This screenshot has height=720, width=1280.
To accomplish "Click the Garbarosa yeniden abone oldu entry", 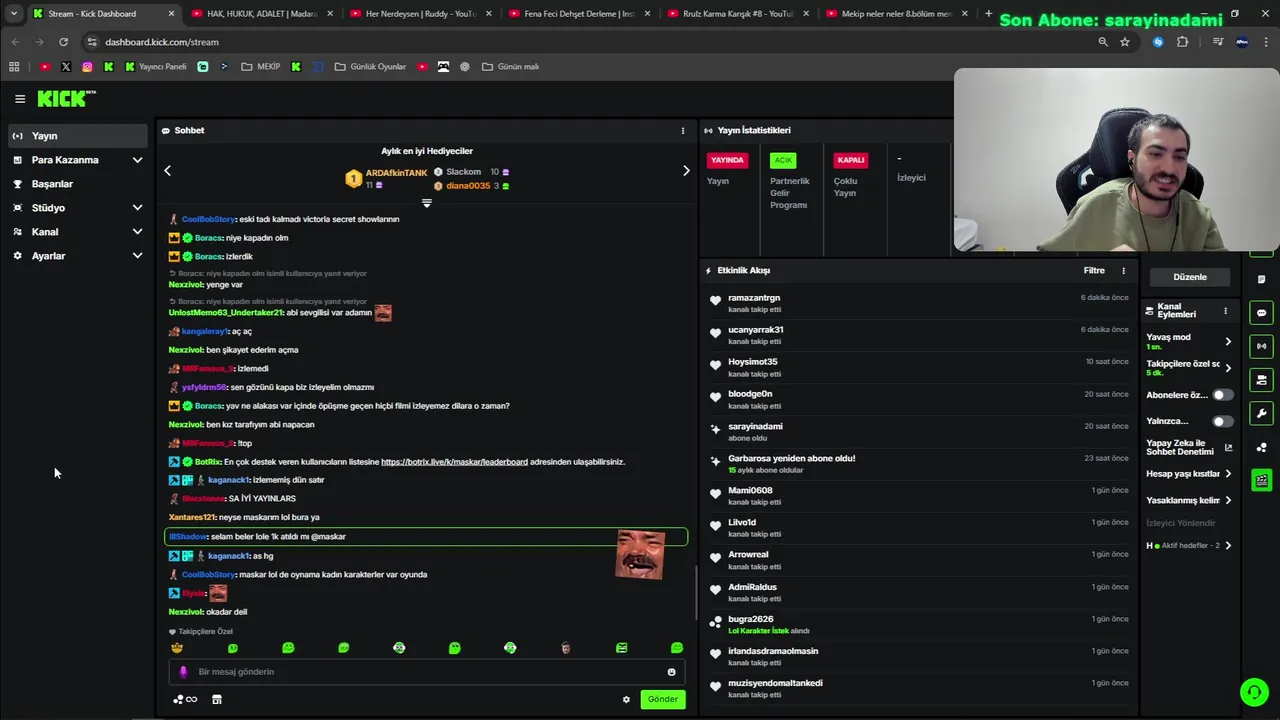I will [919, 464].
